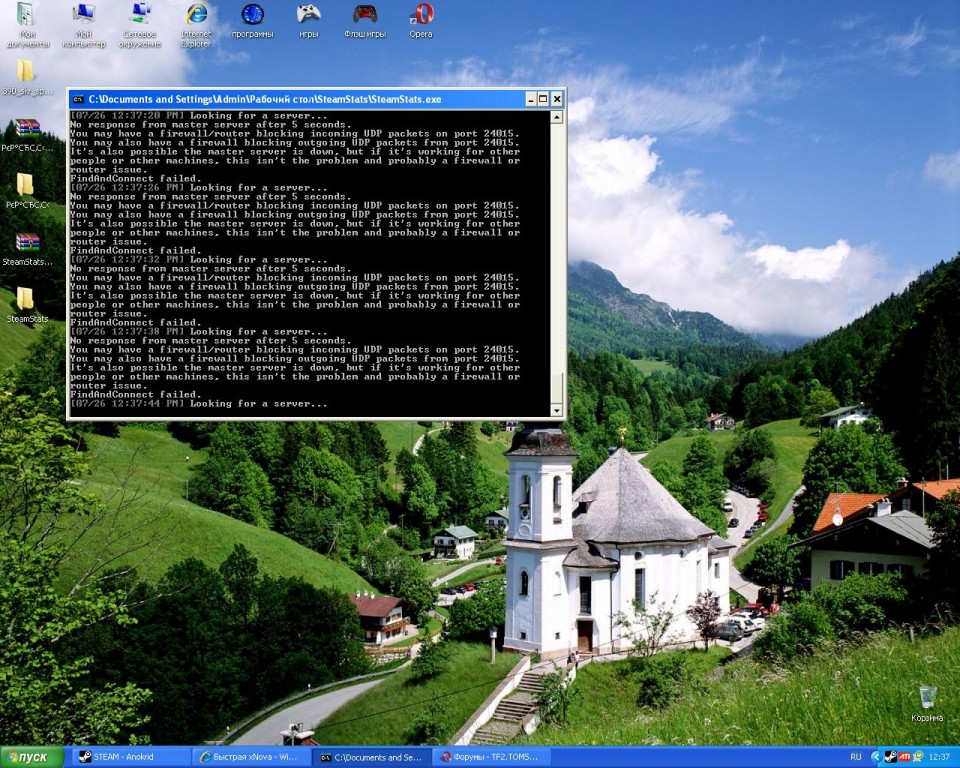The width and height of the screenshot is (960, 768).
Task: Open the RU language indicator in the tray
Action: (x=855, y=757)
